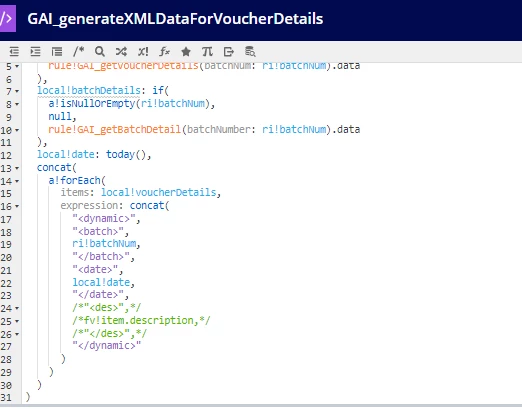Collapse the expression concat at line 16
Image resolution: width=522 pixels, height=416 pixels.
[17, 207]
